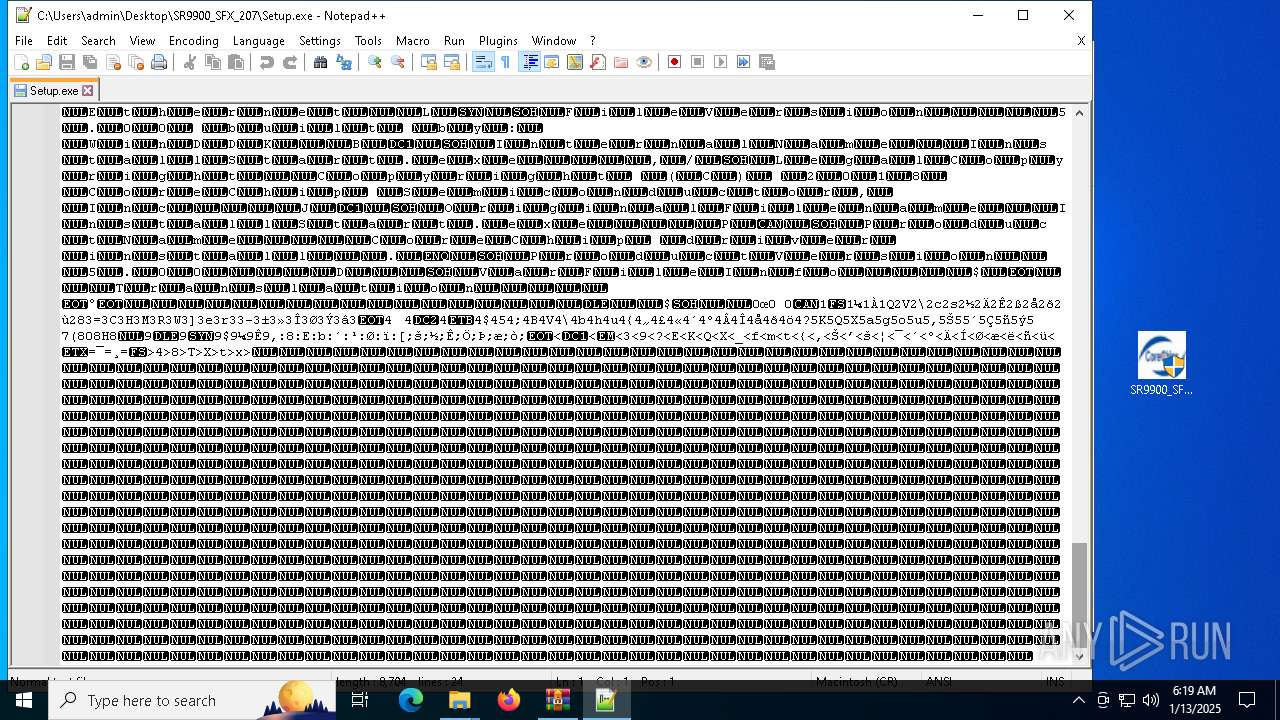Viewport: 1280px width, 720px height.
Task: Open File Explorer from the taskbar
Action: [460, 700]
